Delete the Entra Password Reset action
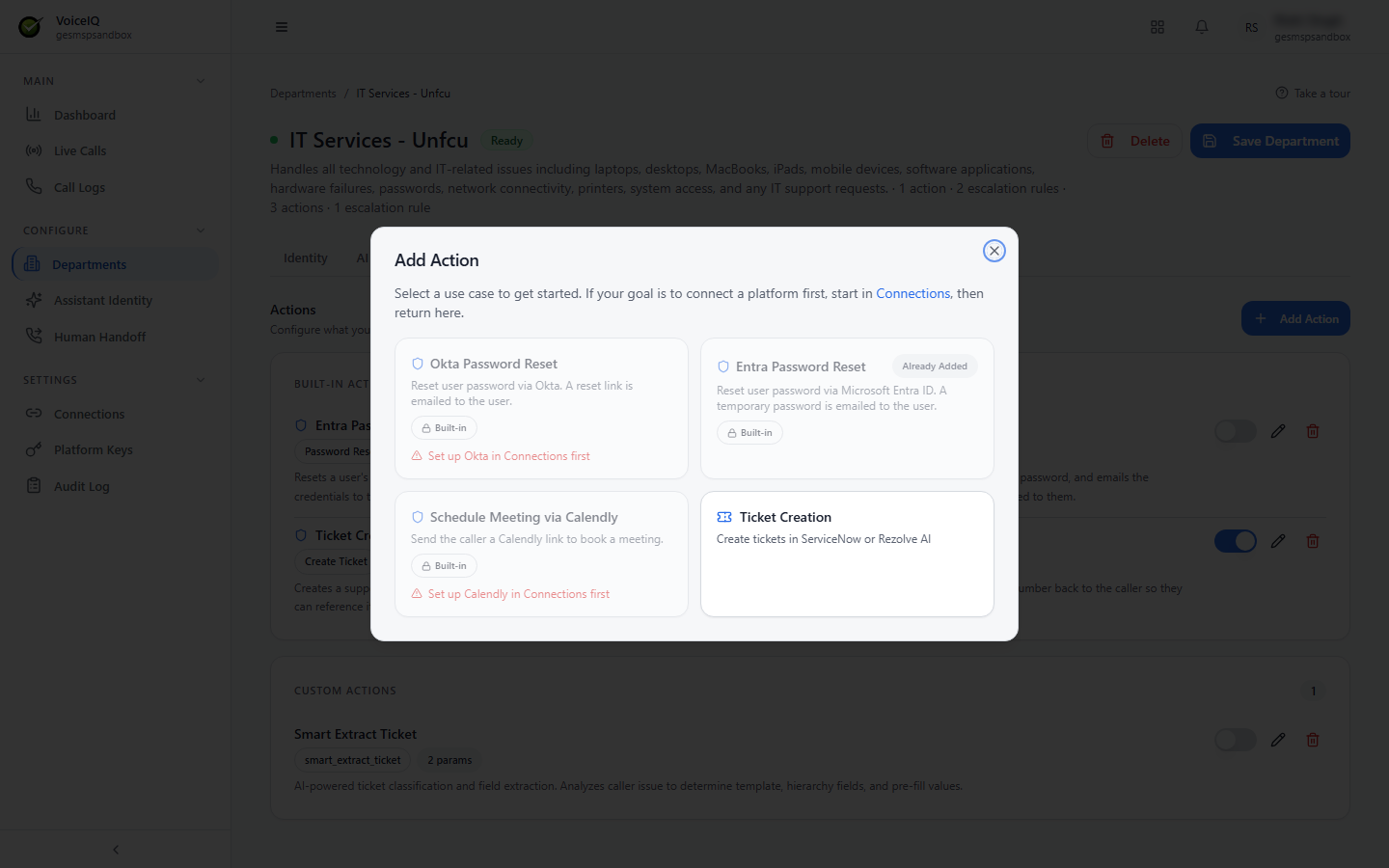The width and height of the screenshot is (1389, 868). 1313,431
